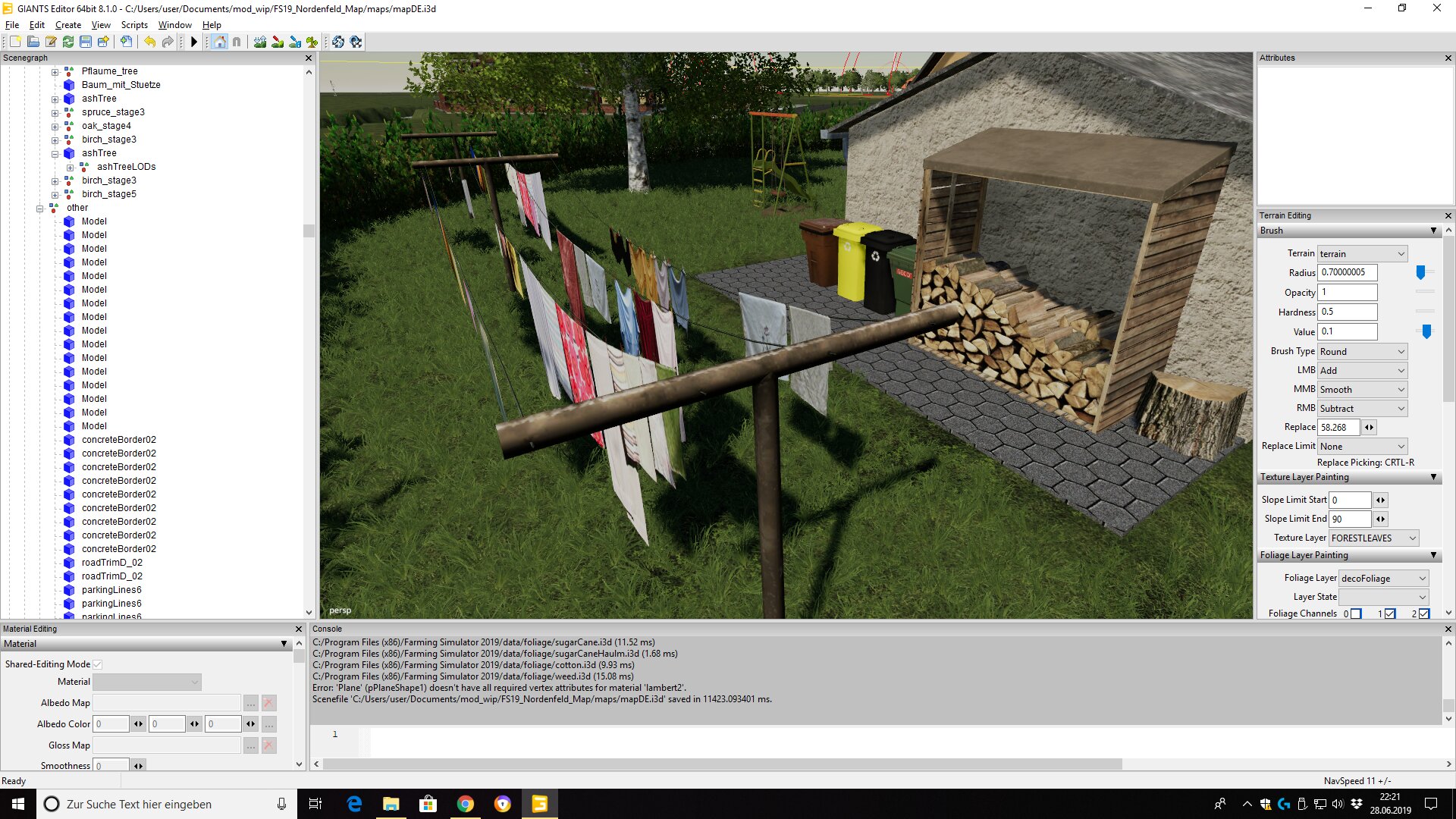1456x819 pixels.
Task: Open the Brush Type dropdown
Action: tap(1362, 351)
